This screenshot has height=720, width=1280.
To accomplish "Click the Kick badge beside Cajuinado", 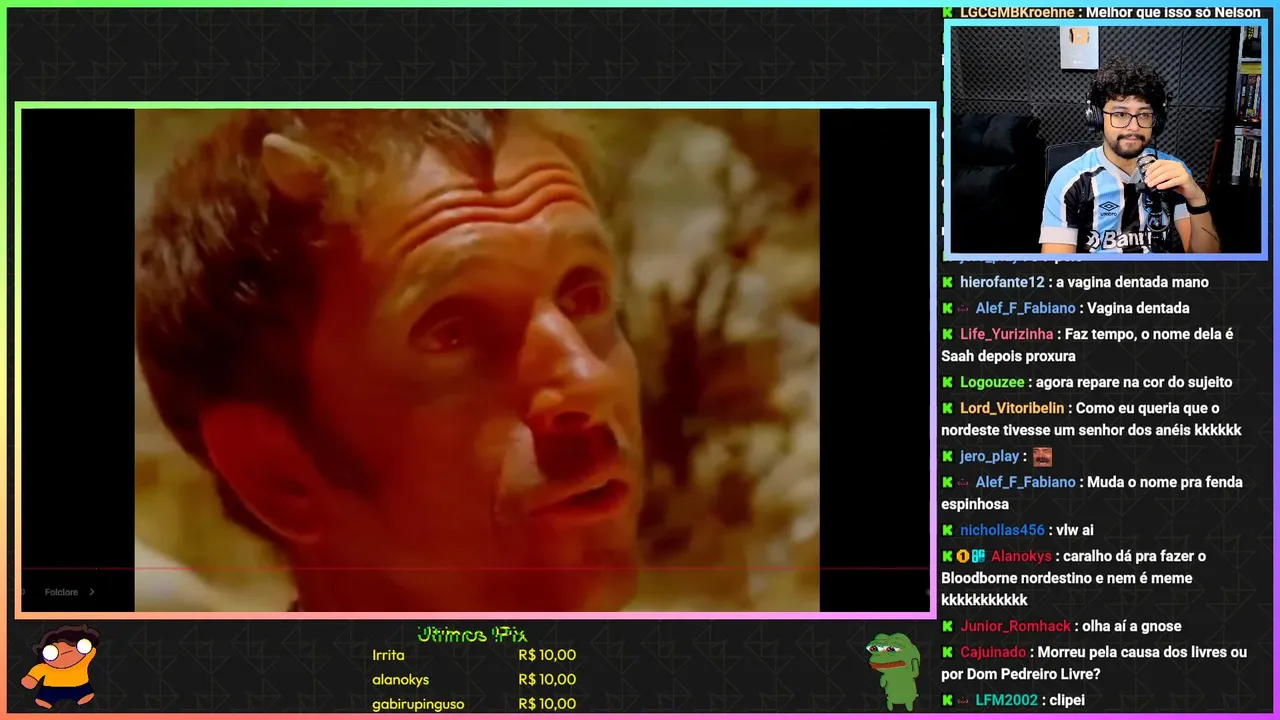I will click(947, 653).
